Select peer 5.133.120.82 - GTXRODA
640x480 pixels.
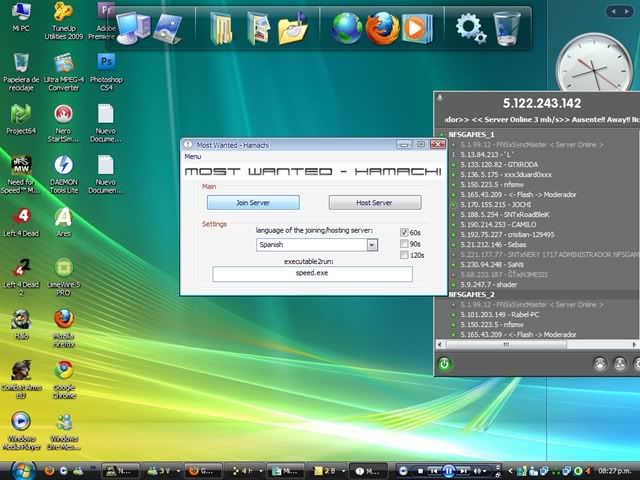(x=499, y=164)
